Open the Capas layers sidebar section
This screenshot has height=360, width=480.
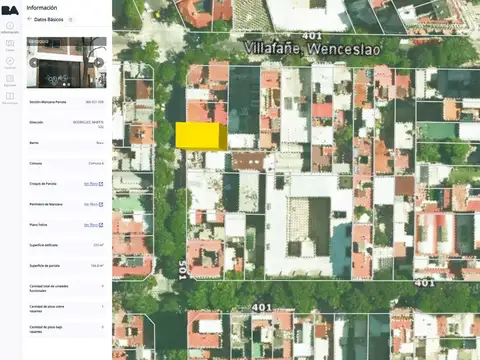(x=10, y=45)
